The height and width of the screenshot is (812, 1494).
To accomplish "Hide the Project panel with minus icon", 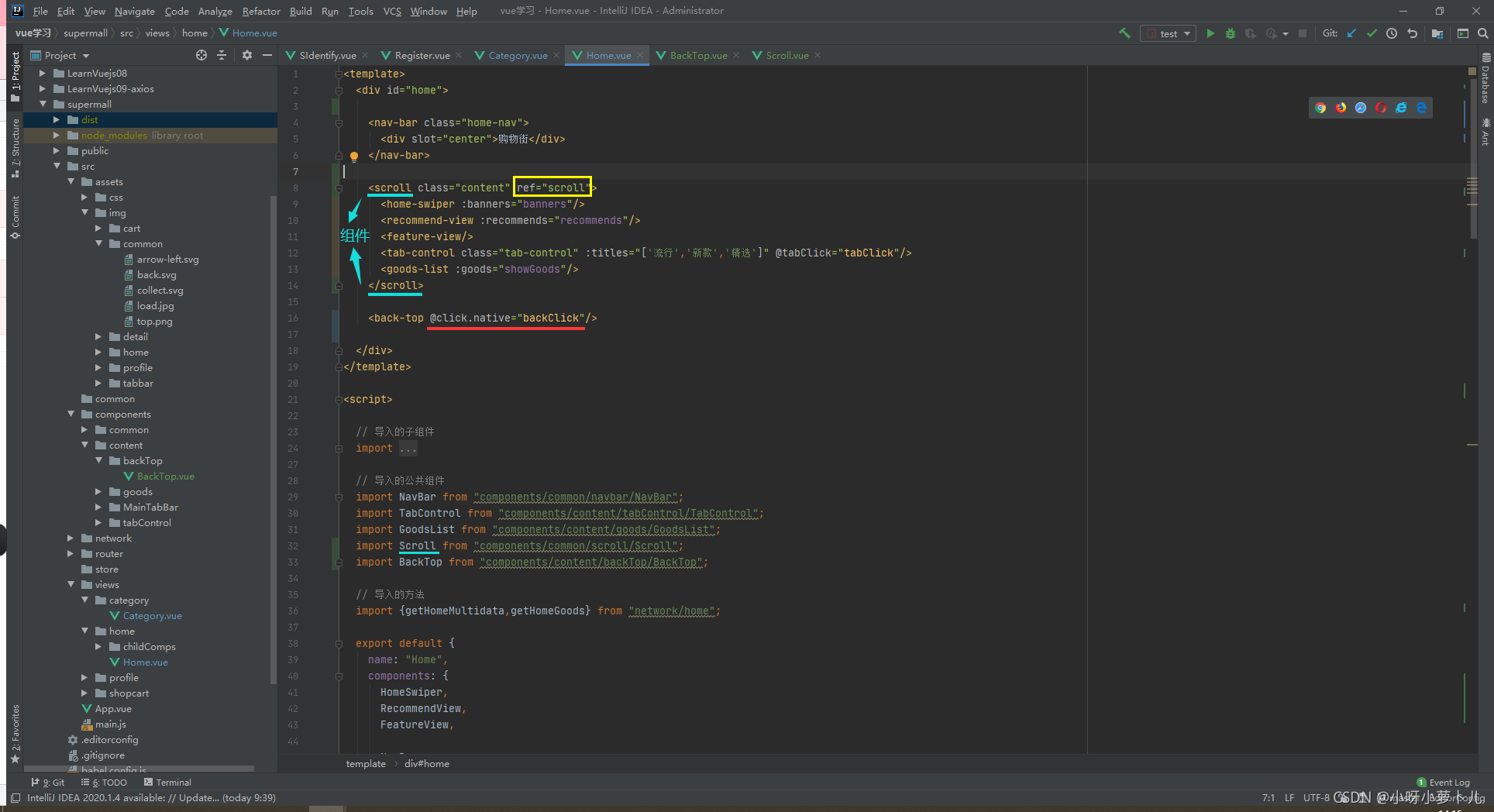I will 267,55.
